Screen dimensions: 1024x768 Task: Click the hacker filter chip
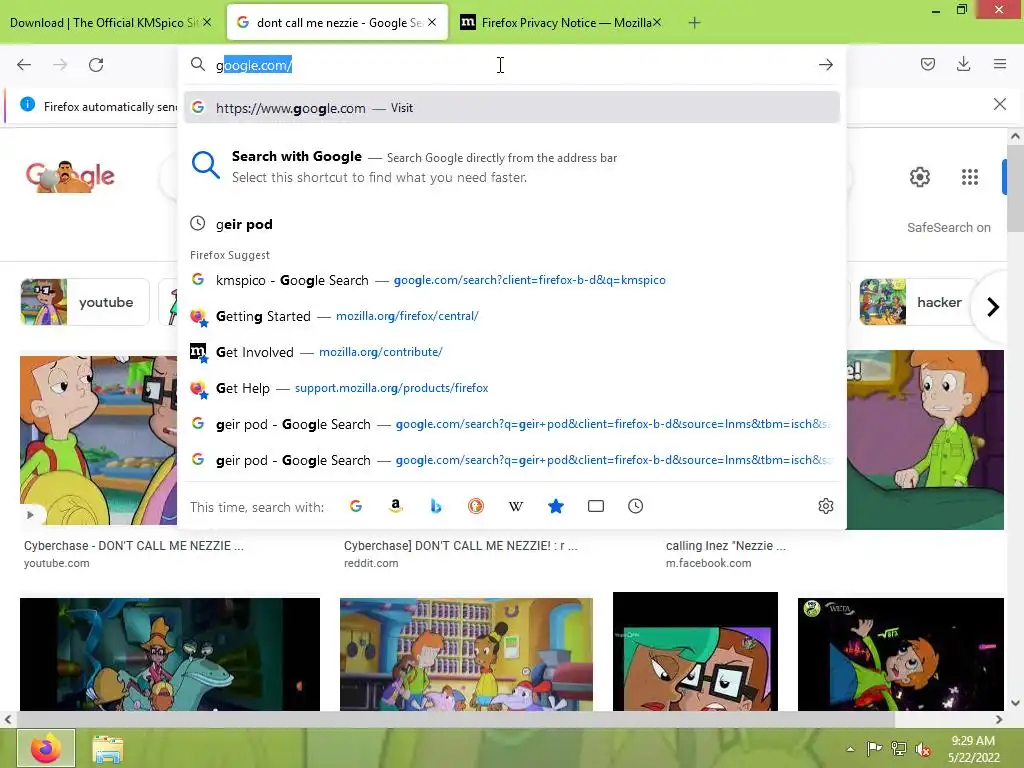[918, 302]
